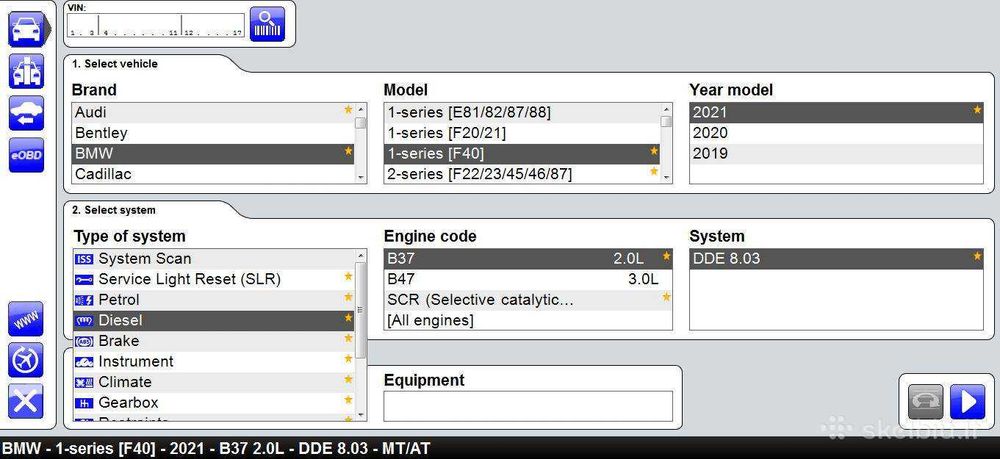Click the www internet icon in sidebar
The width and height of the screenshot is (1000, 459).
pyautogui.click(x=27, y=319)
